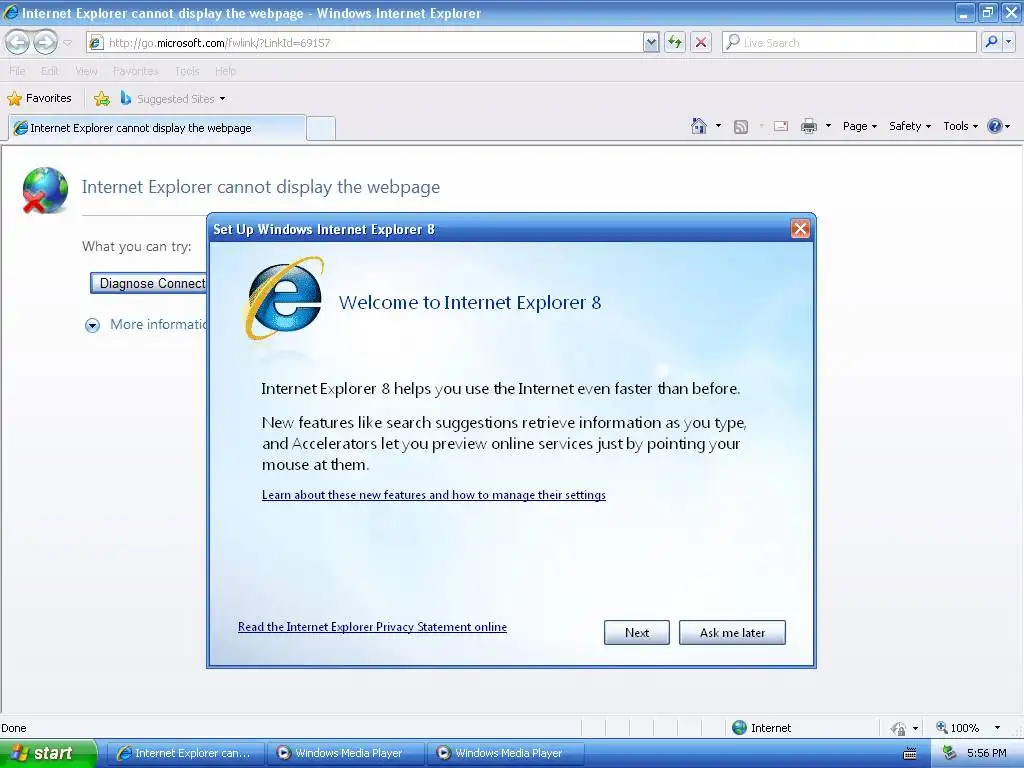Open the File menu
Image resolution: width=1024 pixels, height=768 pixels.
pyautogui.click(x=18, y=71)
